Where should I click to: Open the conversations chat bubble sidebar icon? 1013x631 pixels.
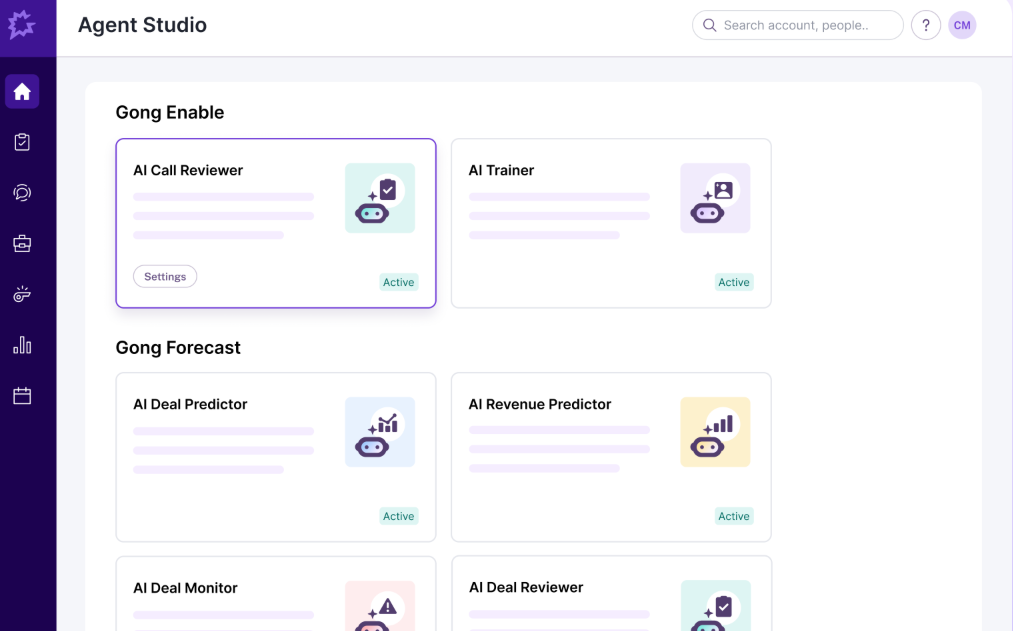[22, 192]
